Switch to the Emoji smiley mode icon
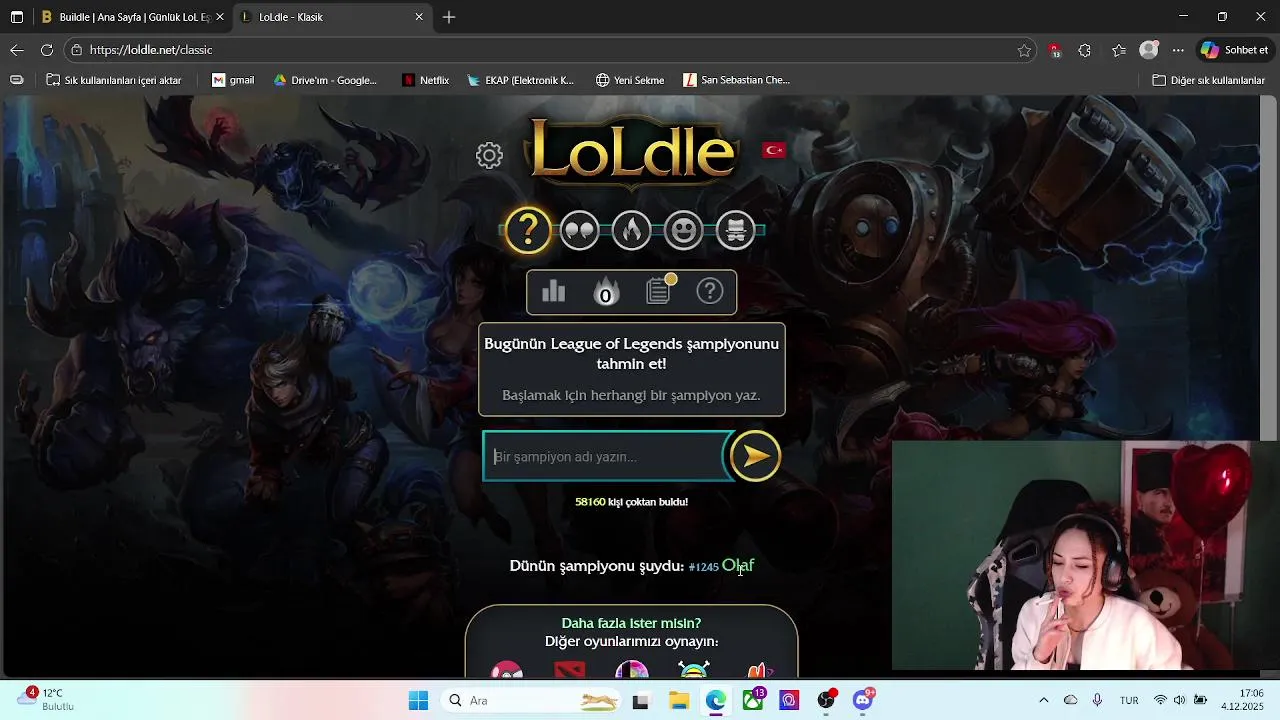This screenshot has width=1280, height=720. click(683, 230)
